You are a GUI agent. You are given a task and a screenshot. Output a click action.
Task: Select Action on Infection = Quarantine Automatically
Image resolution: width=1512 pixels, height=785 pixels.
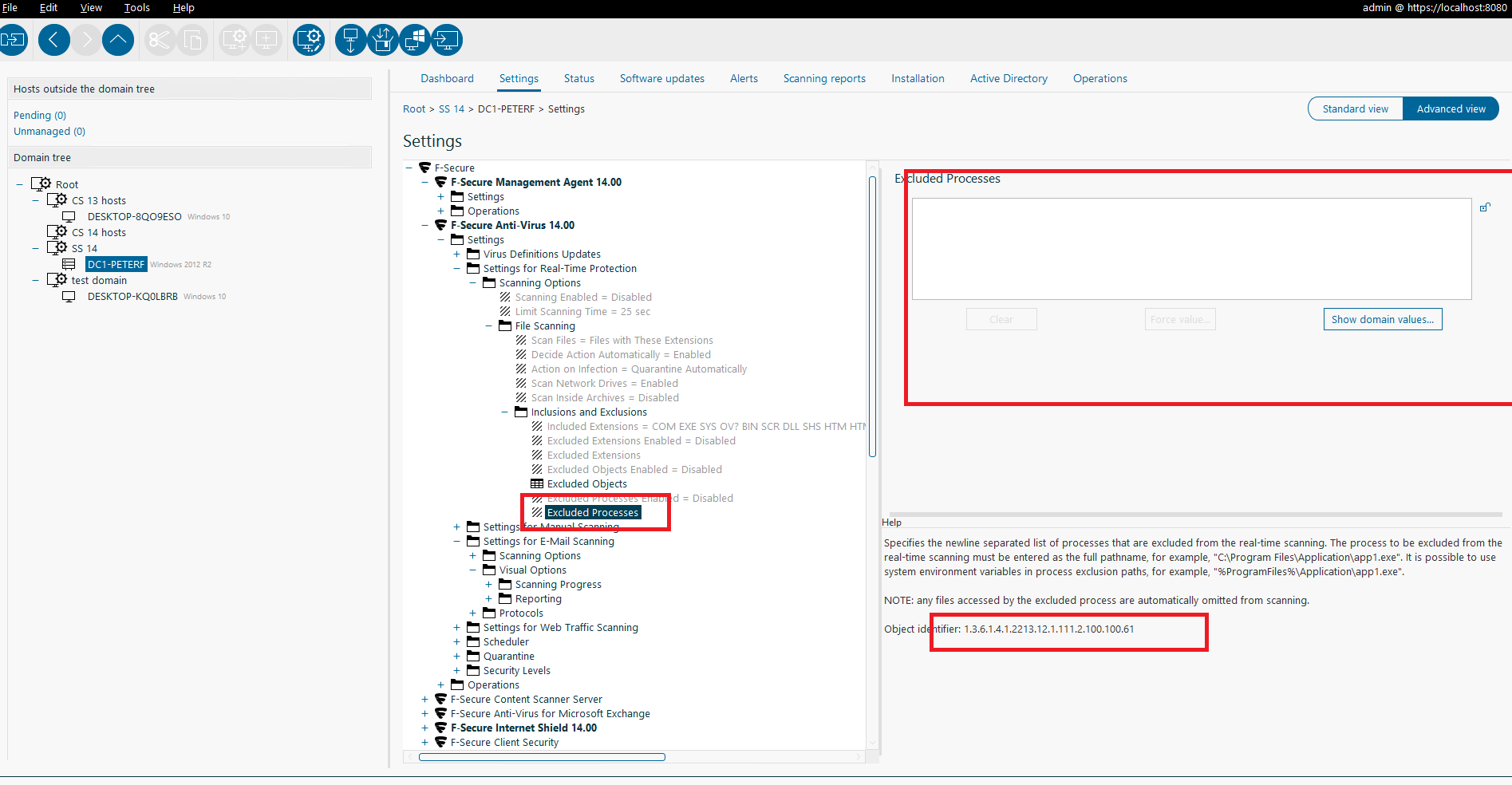639,369
